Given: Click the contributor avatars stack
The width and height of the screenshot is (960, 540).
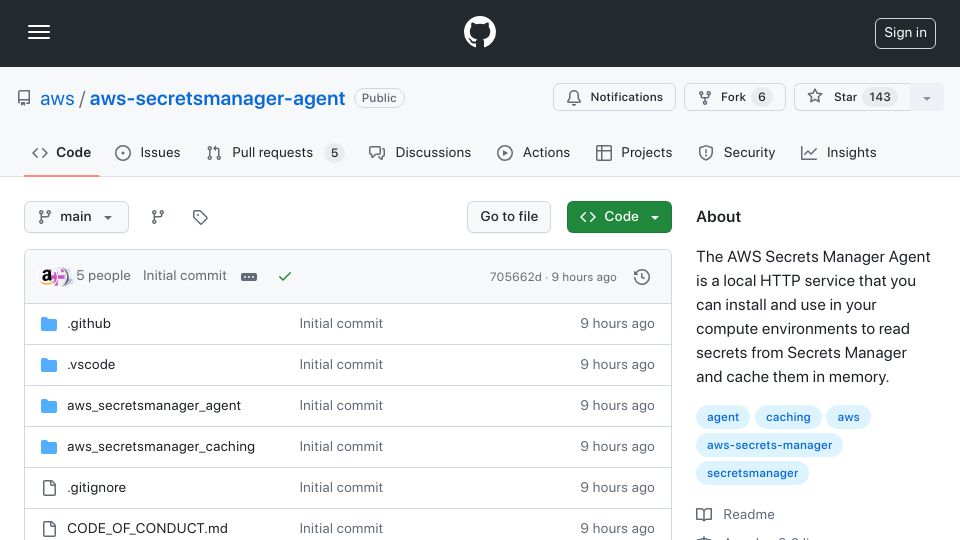Looking at the screenshot, I should tap(55, 277).
